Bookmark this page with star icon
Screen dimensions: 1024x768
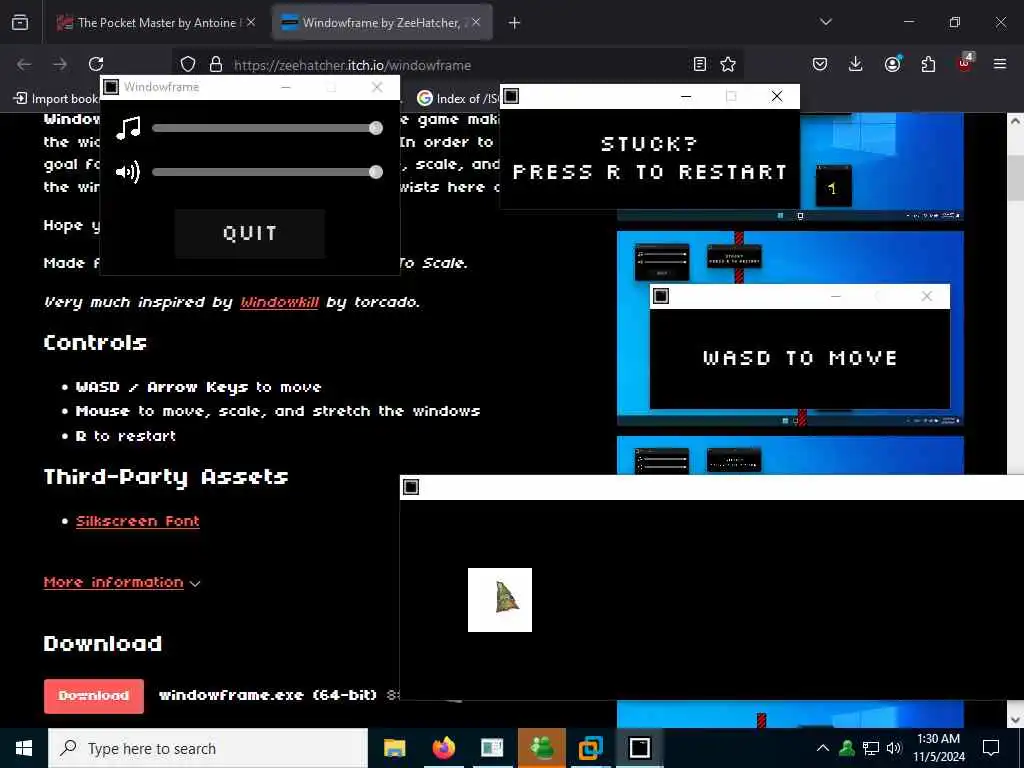point(728,64)
